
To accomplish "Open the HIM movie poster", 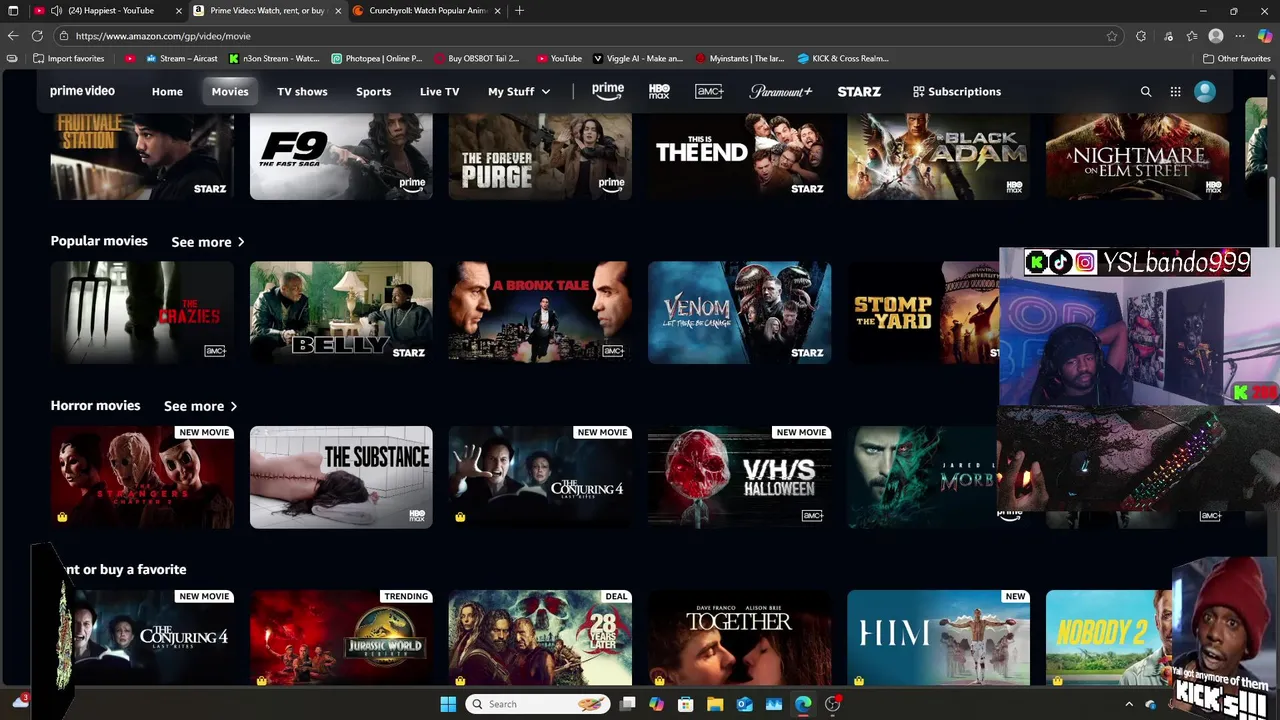I will 938,638.
